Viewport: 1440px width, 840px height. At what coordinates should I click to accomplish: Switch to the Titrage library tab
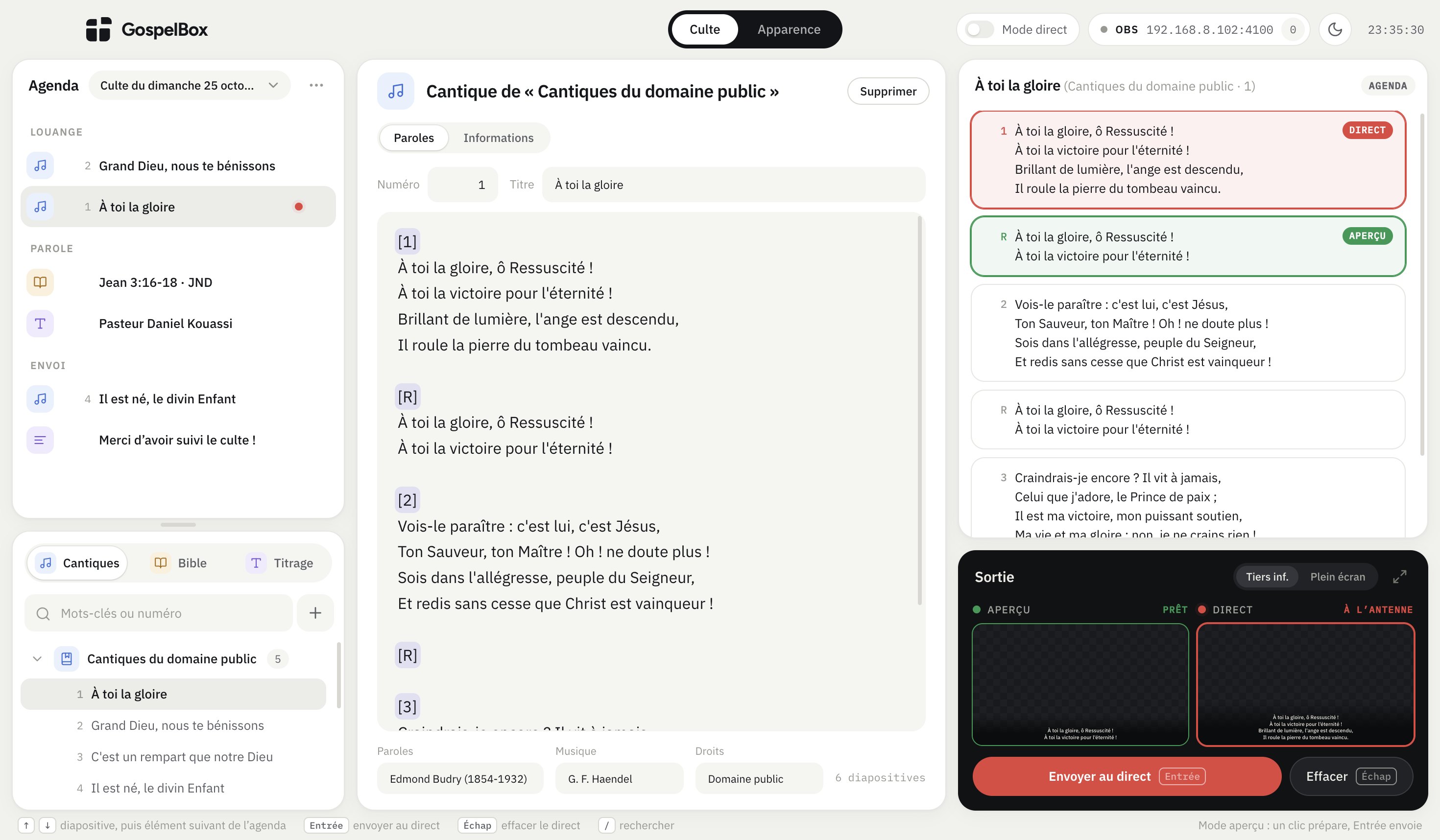point(280,562)
